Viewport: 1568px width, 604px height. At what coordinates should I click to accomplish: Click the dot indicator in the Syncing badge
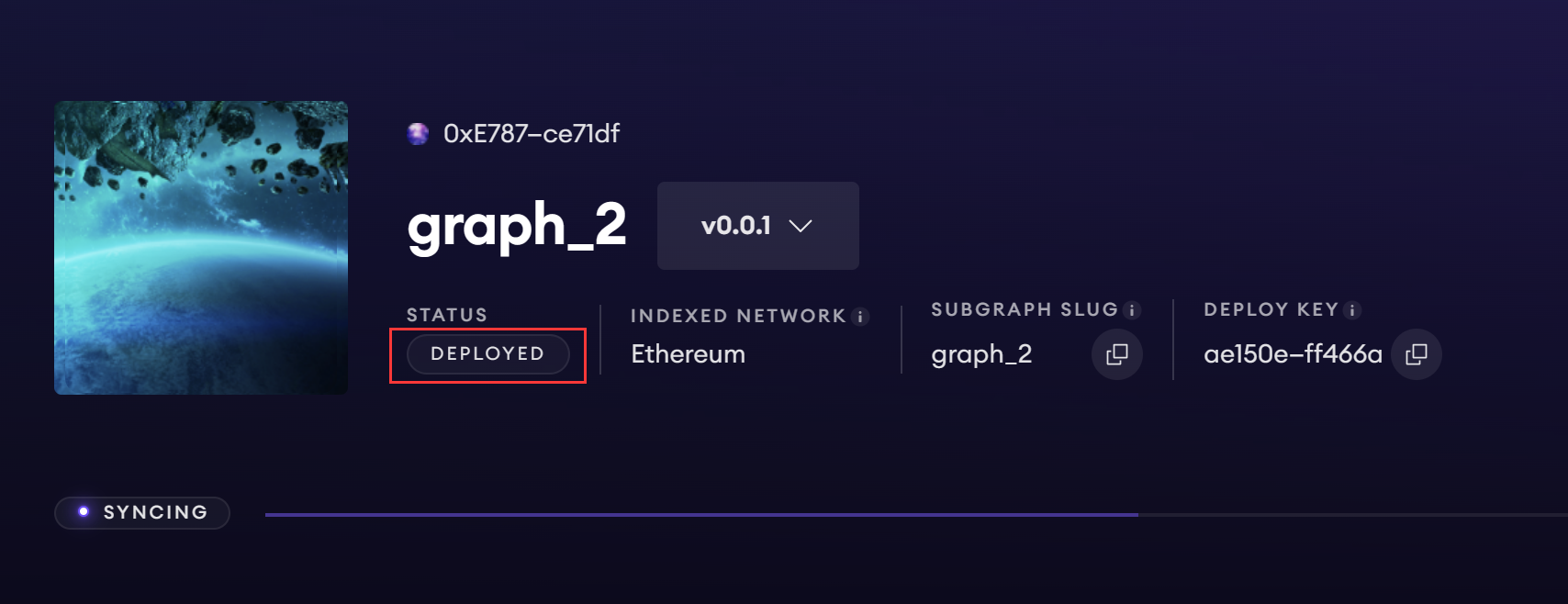84,512
